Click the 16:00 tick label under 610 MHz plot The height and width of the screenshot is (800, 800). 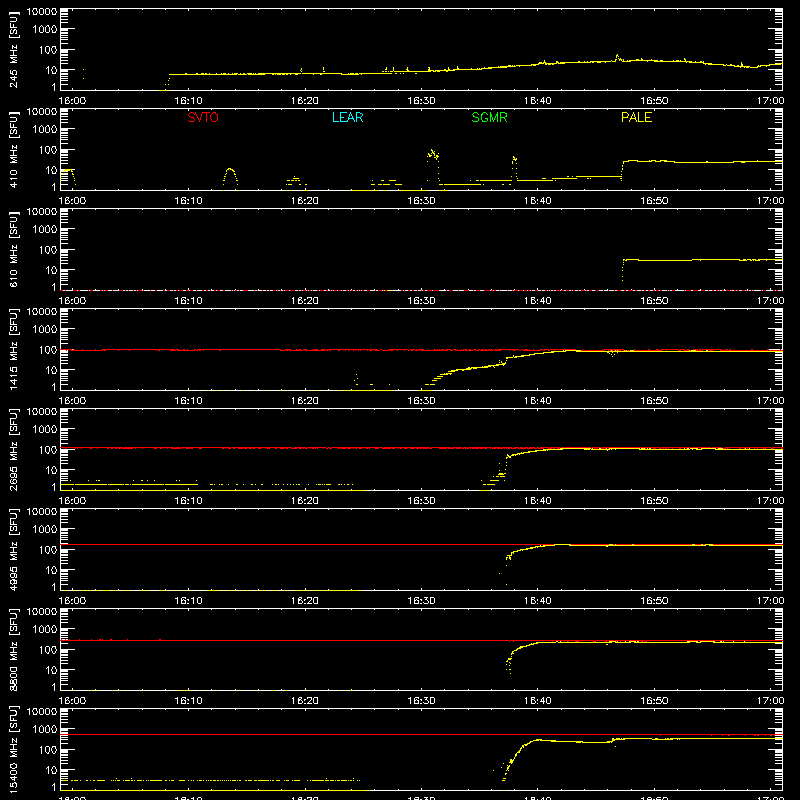72,301
